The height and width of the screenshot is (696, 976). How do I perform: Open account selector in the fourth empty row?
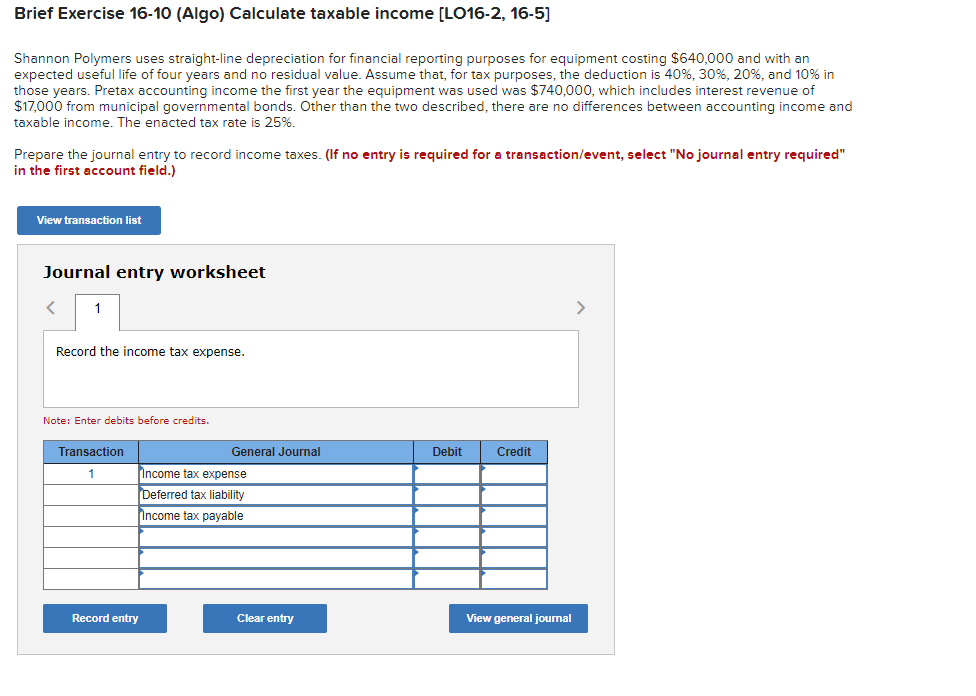[276, 536]
